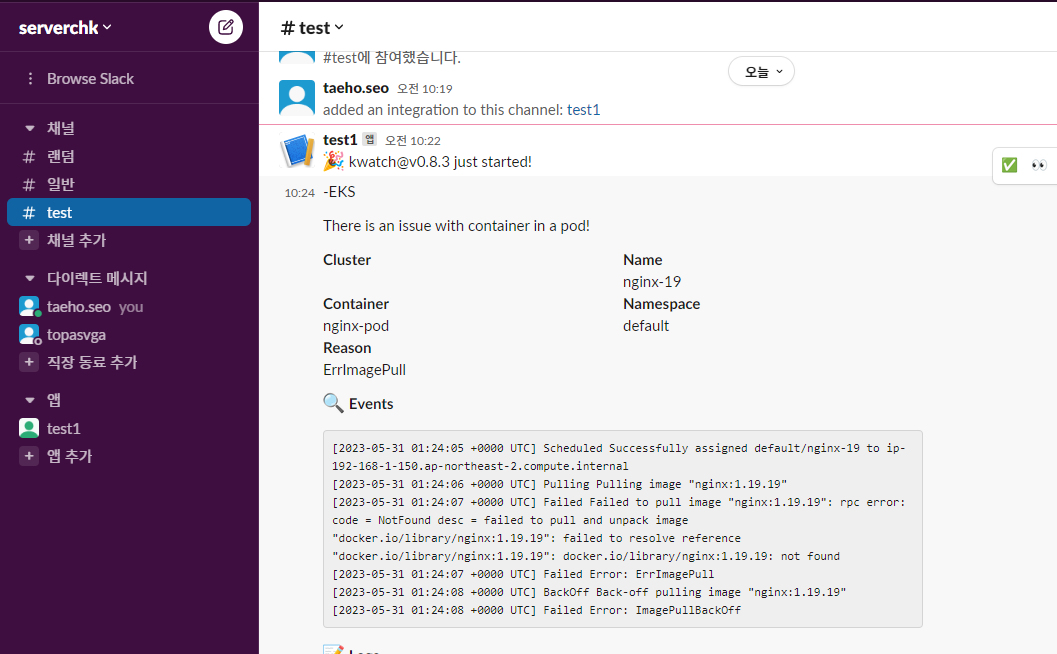Image resolution: width=1057 pixels, height=654 pixels.
Task: Collapse the 앱 section
Action: click(x=30, y=400)
